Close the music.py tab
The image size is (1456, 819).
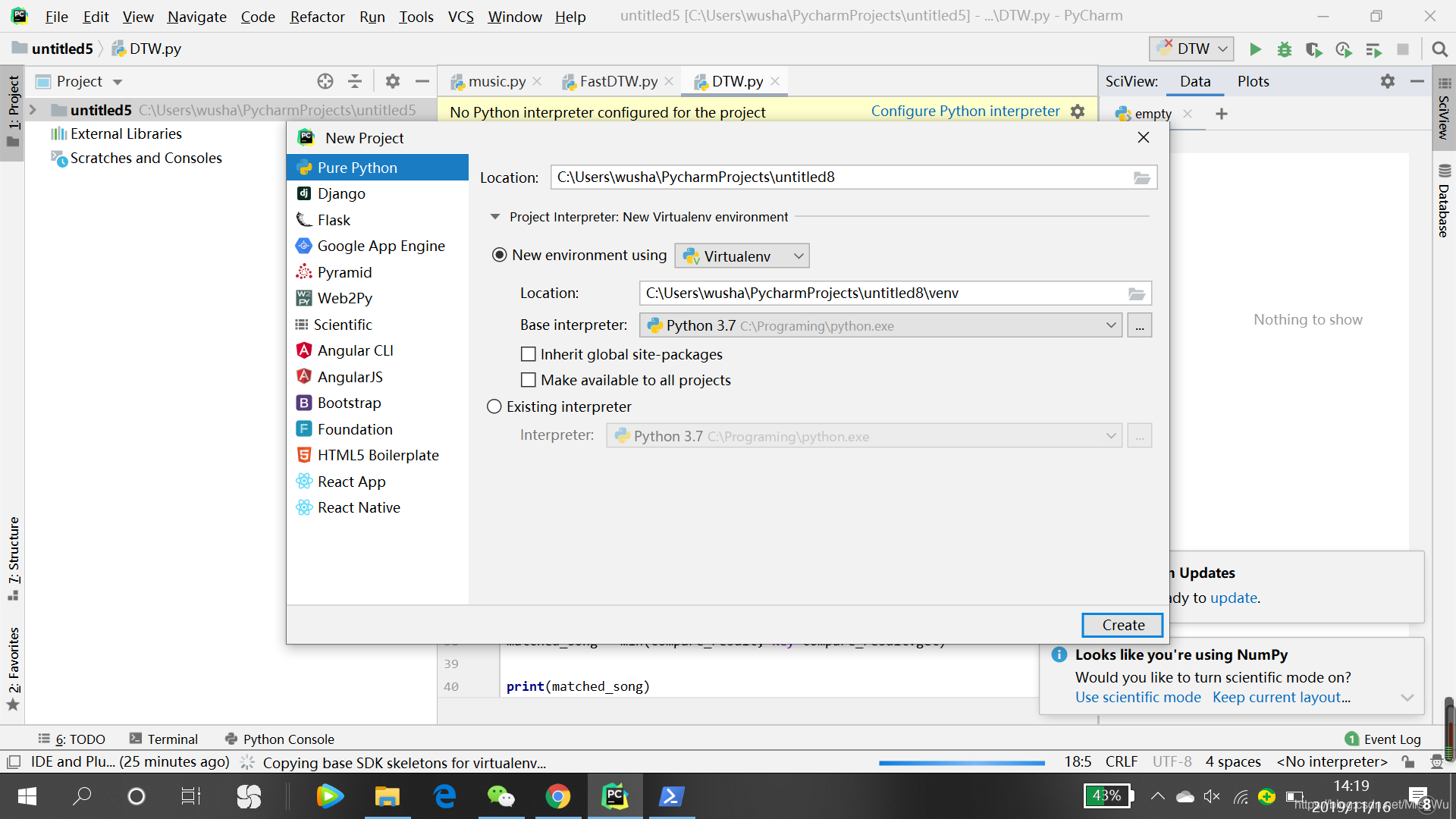coord(537,81)
